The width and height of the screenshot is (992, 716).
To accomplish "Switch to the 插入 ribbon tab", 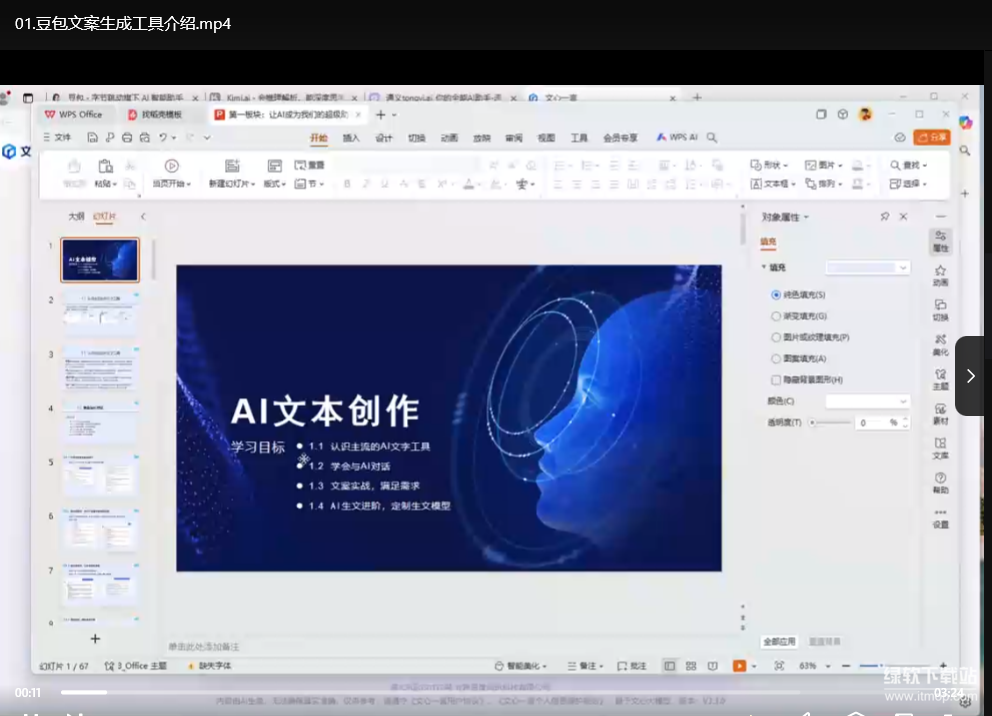I will click(x=351, y=138).
